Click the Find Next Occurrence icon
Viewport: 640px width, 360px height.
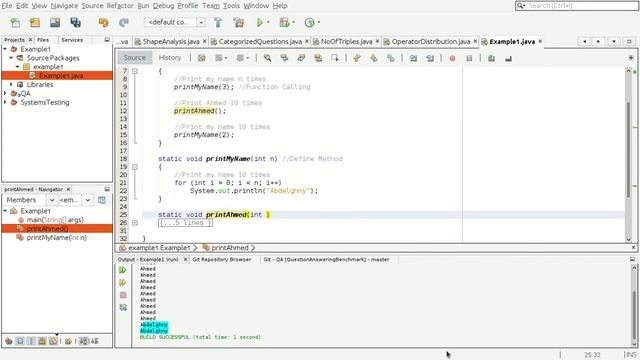click(x=301, y=58)
